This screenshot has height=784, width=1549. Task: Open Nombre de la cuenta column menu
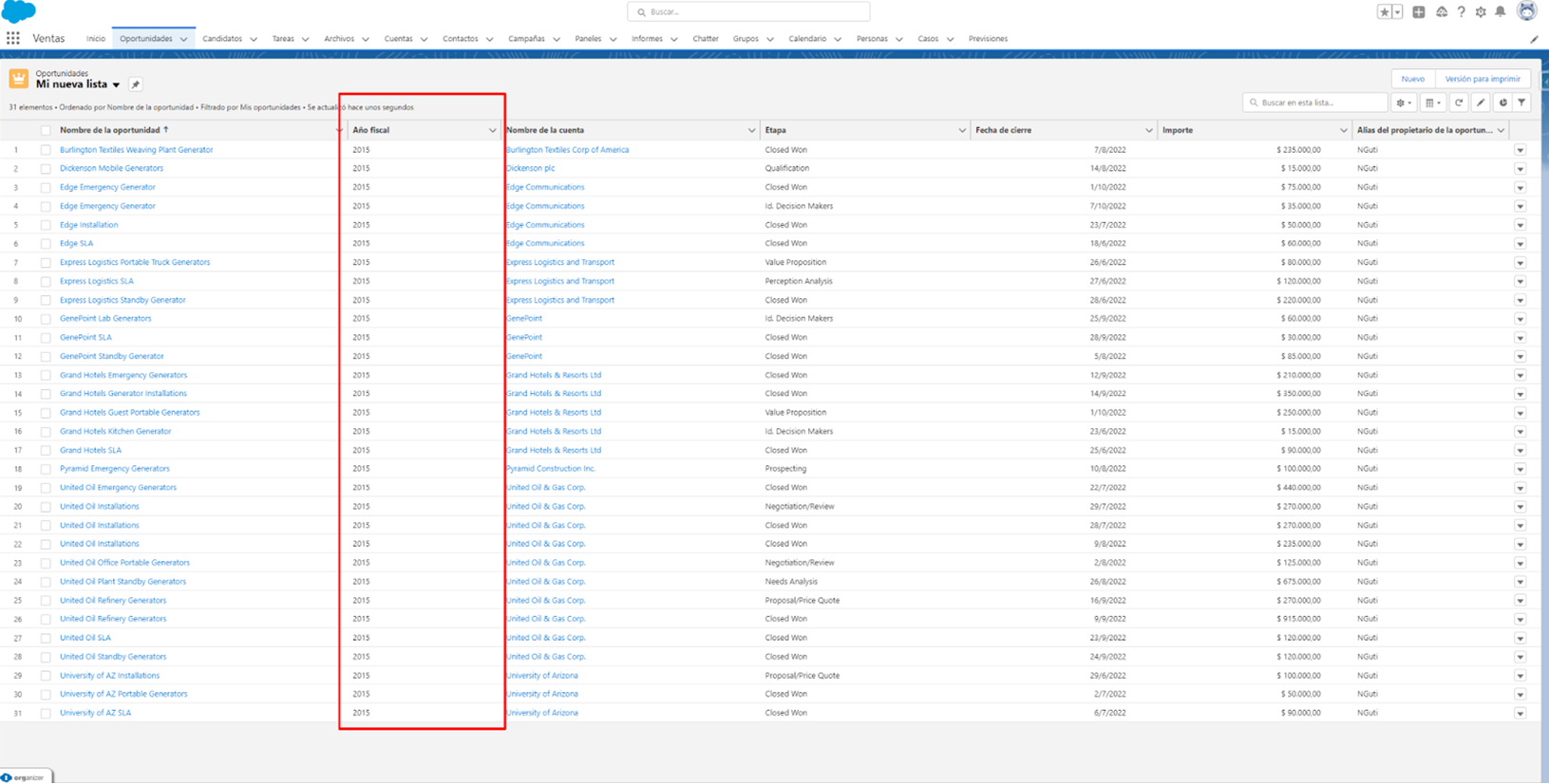pos(751,130)
